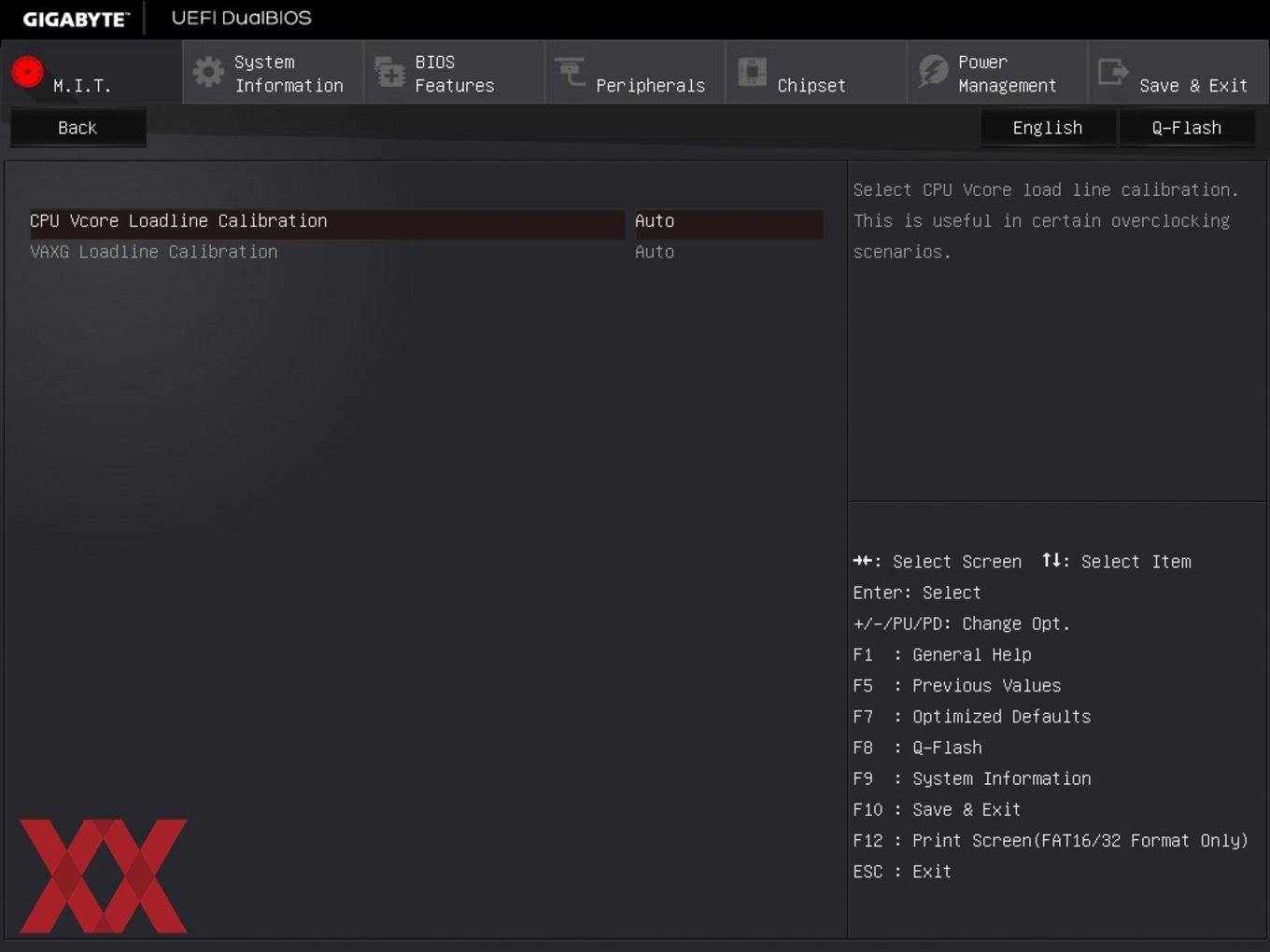The width and height of the screenshot is (1270, 952).
Task: Launch the Q-Flash utility button
Action: point(1187,128)
